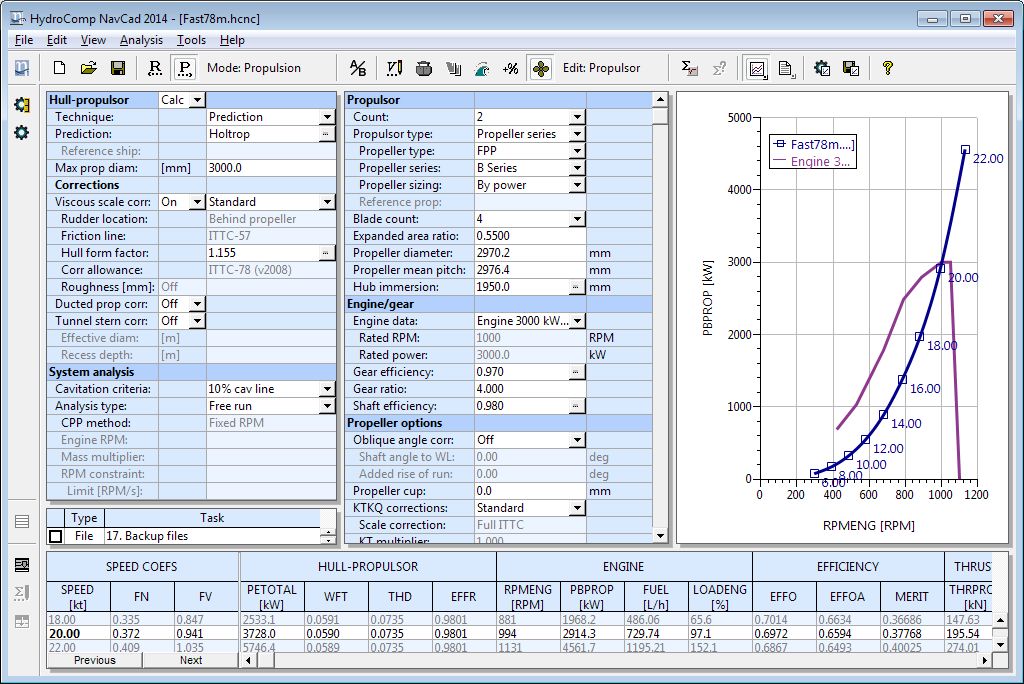The image size is (1024, 684).
Task: Click the results table horizontal scroll right arrow
Action: pyautogui.click(x=985, y=660)
